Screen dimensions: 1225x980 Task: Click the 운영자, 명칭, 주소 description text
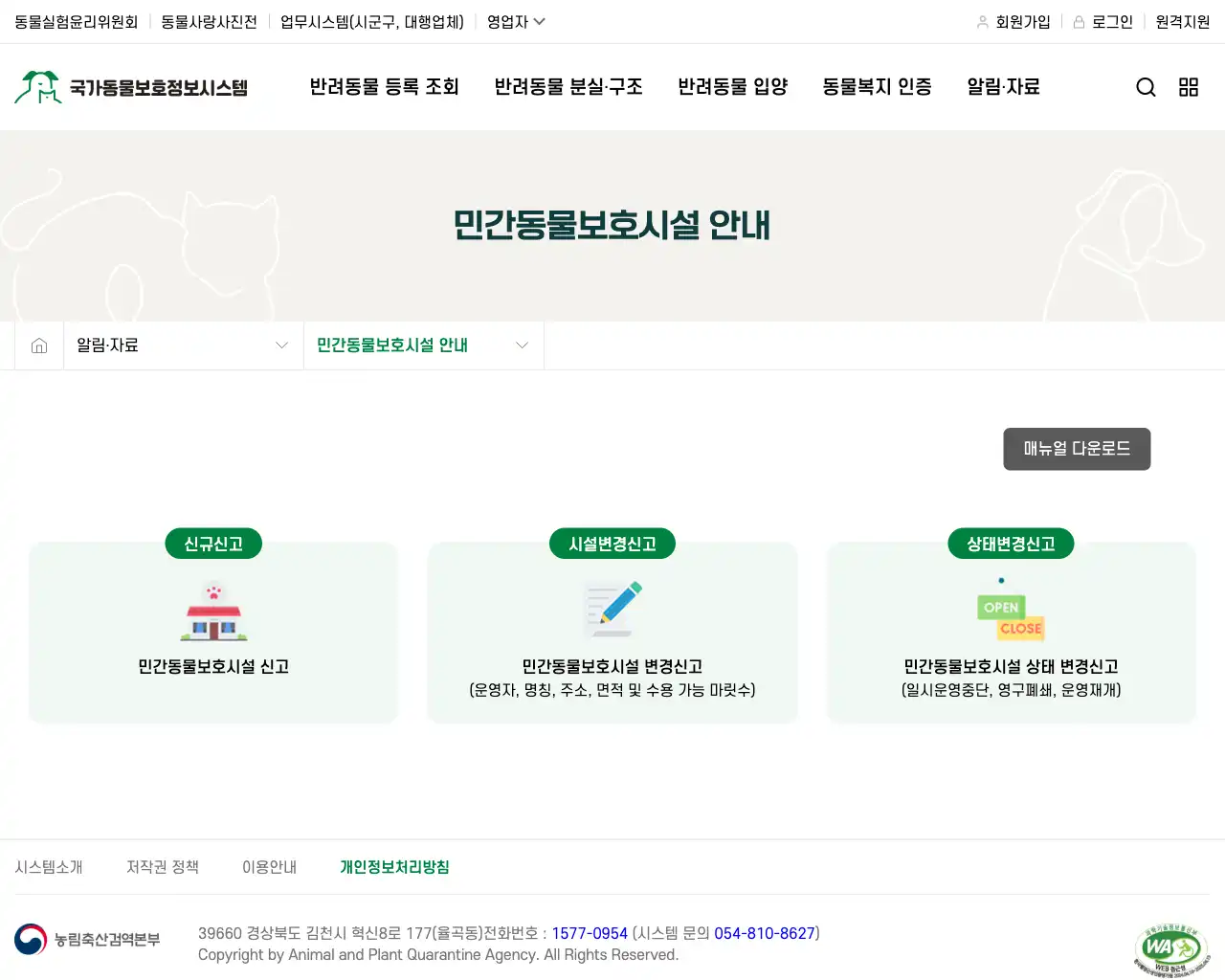612,690
